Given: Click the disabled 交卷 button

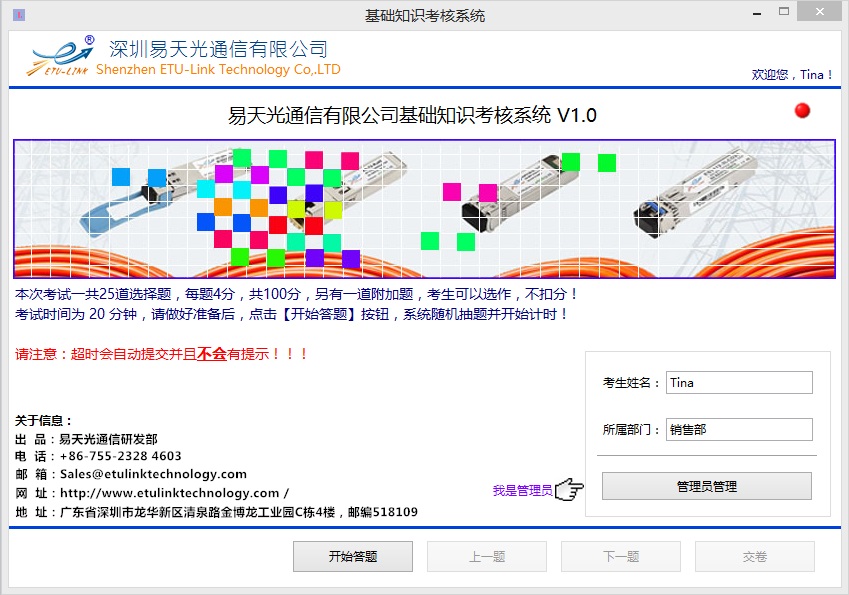Looking at the screenshot, I should [755, 556].
